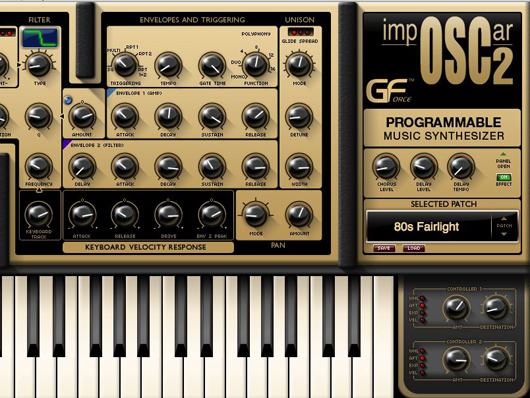Click the Envelope 2 Delay knob
This screenshot has width=530, height=398.
click(82, 167)
